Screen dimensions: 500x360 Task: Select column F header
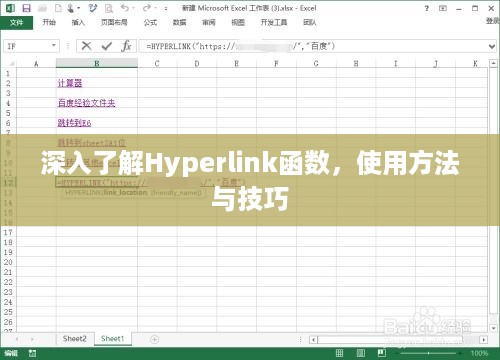(x=276, y=63)
